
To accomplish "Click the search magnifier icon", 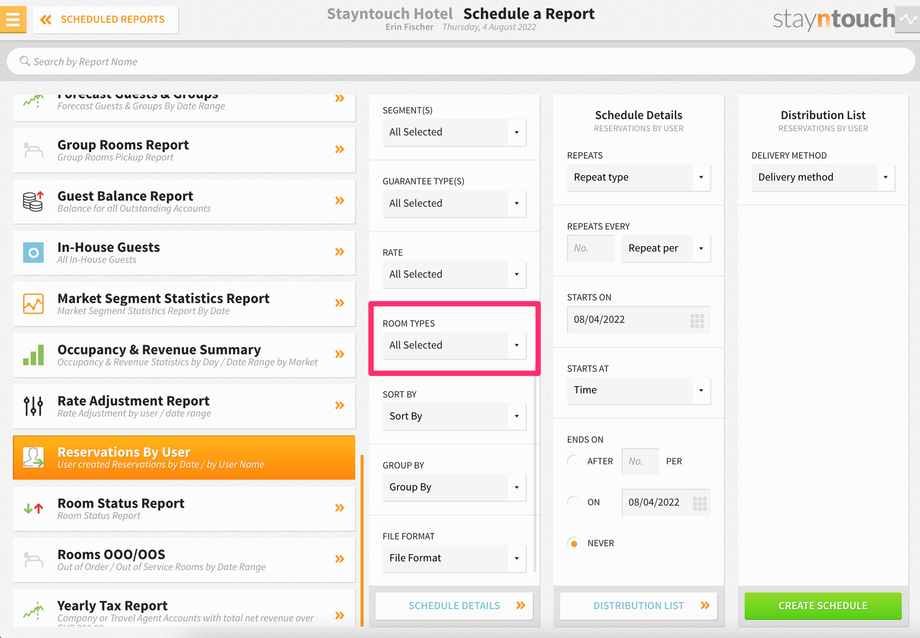I will (24, 61).
